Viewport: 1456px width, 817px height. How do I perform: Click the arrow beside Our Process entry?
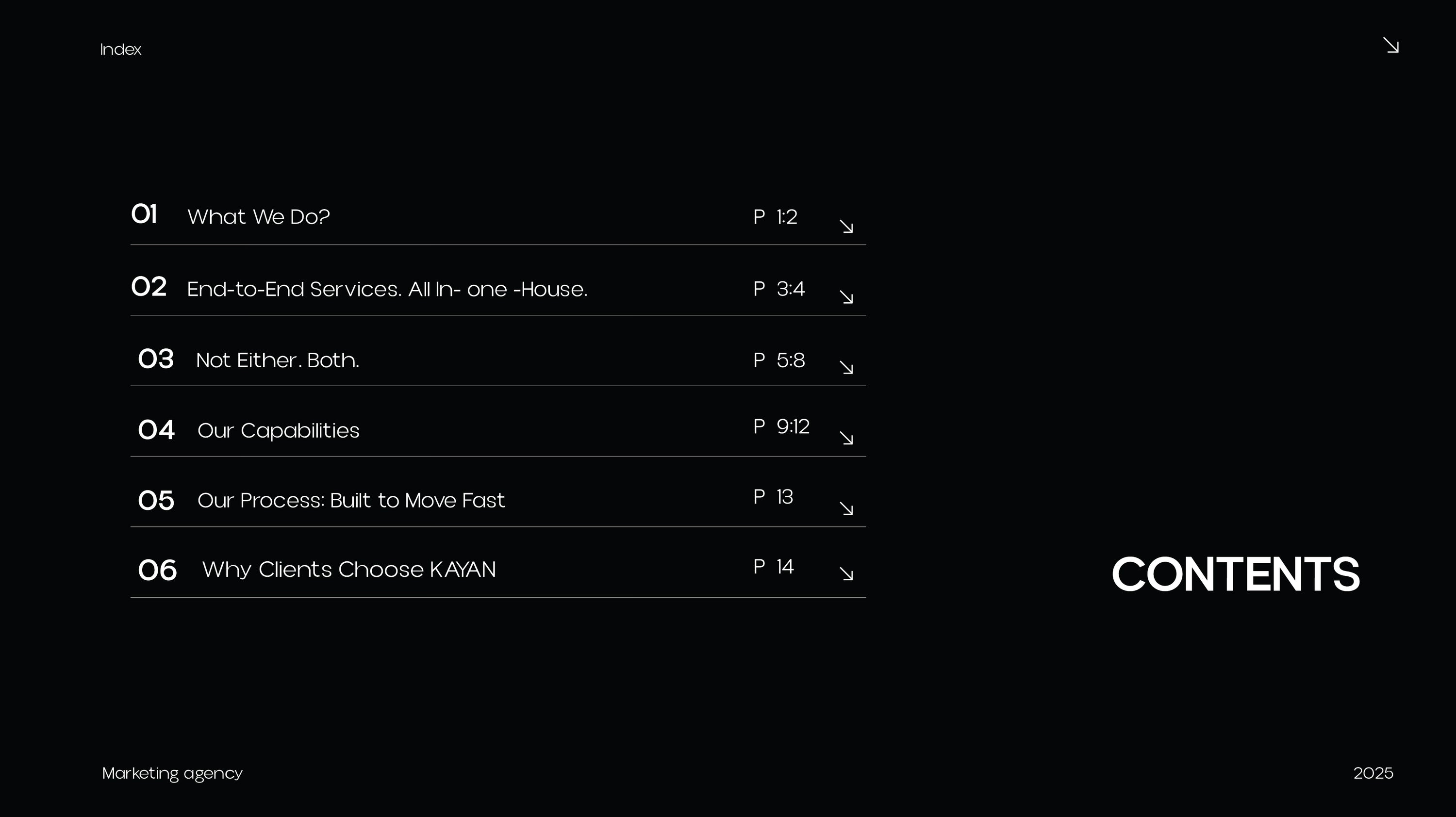pyautogui.click(x=846, y=508)
